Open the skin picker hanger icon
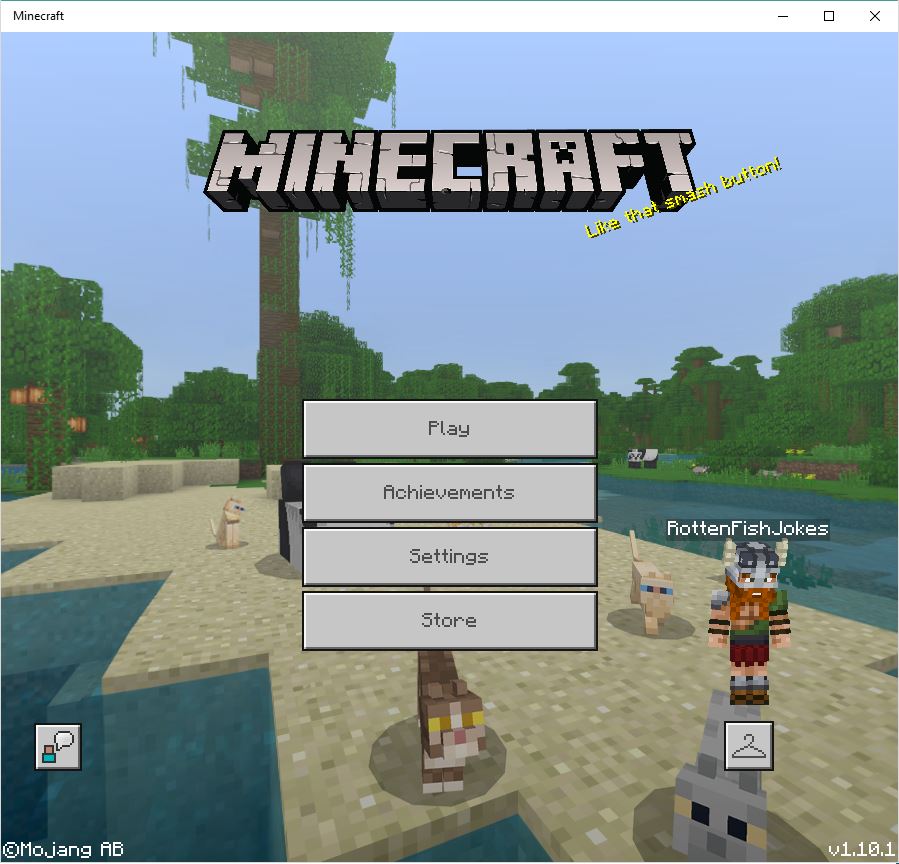 pos(749,746)
